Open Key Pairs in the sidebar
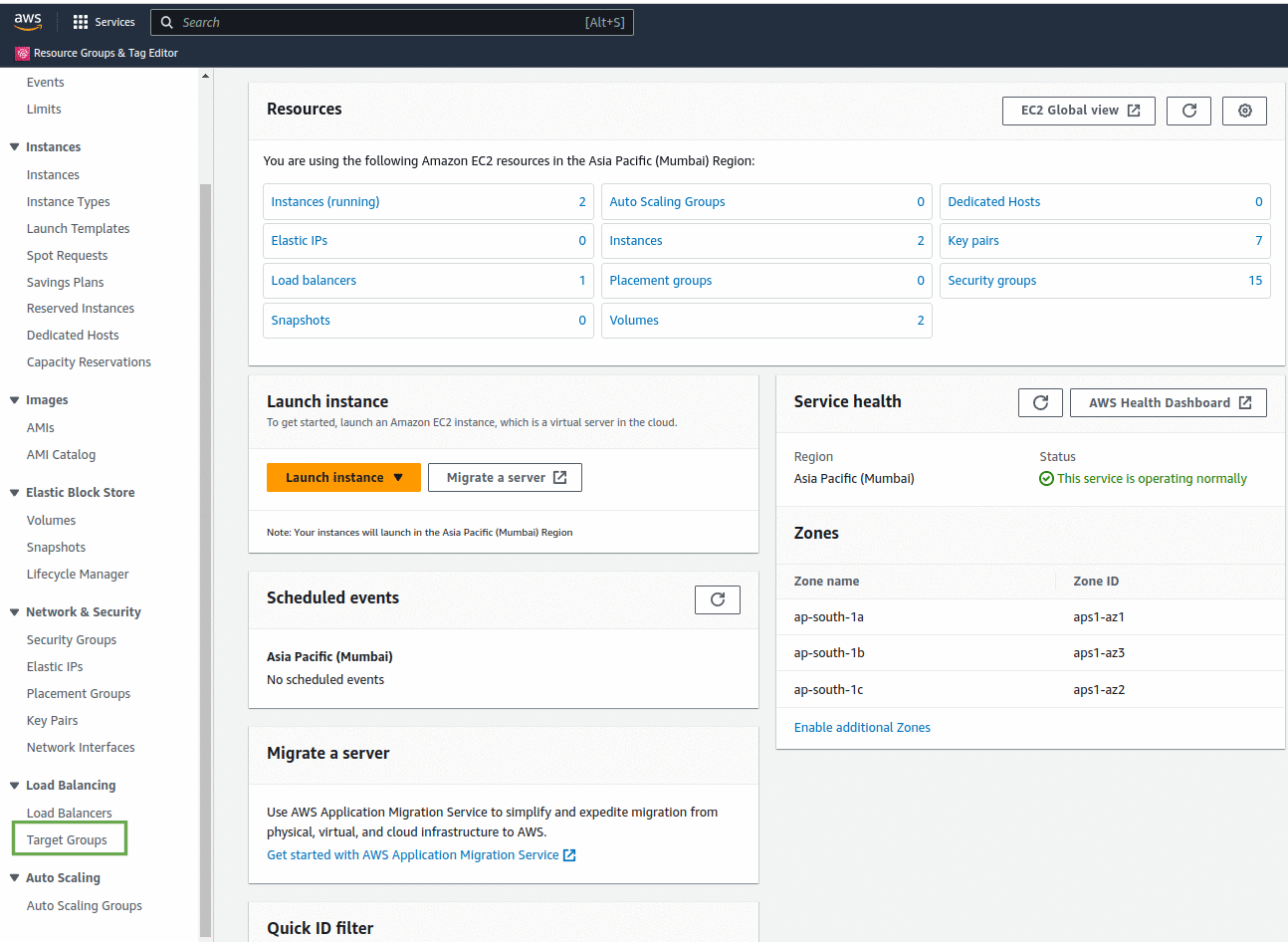The image size is (1288, 942). click(52, 720)
